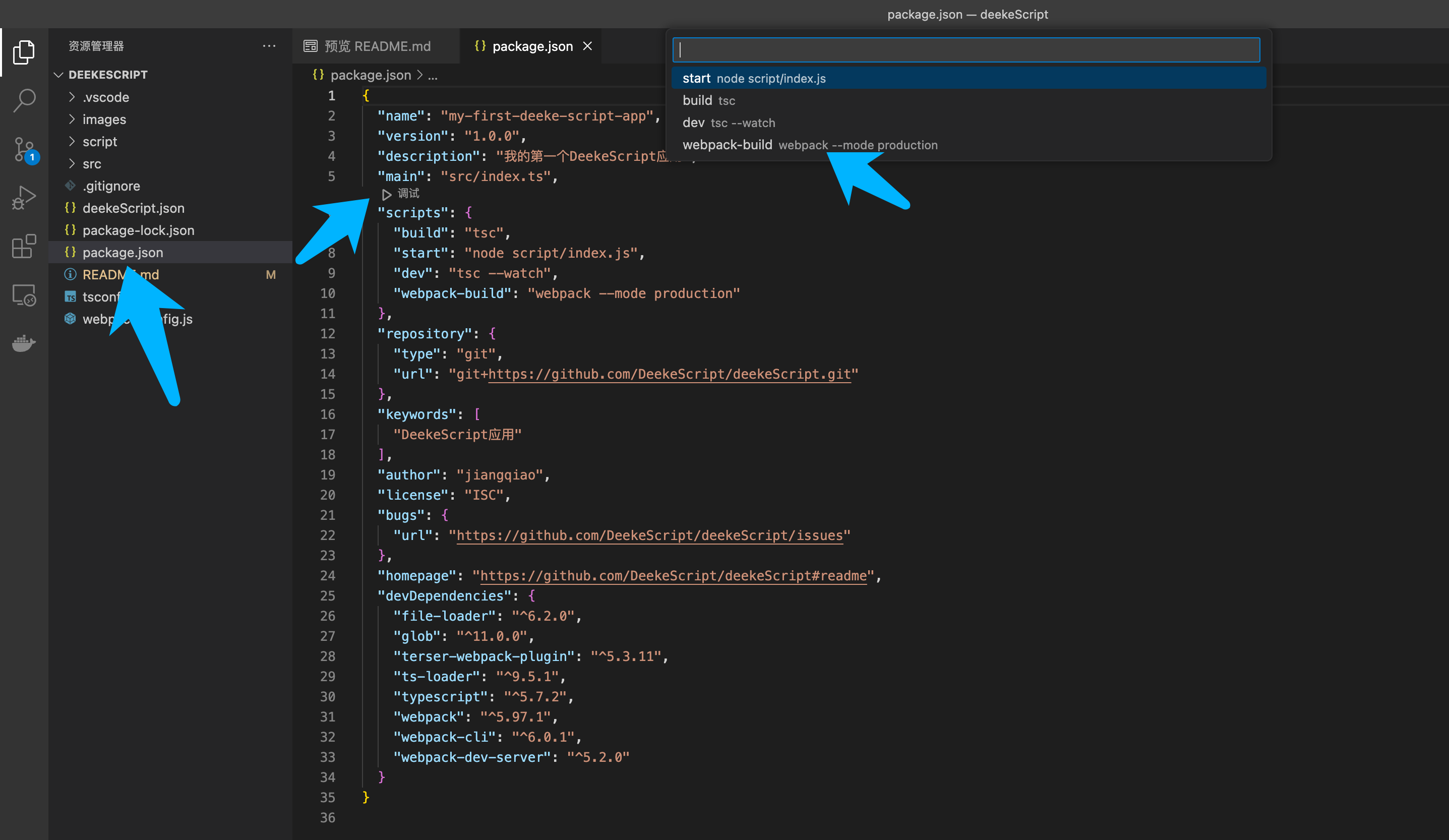
Task: Expand the .vscode folder
Action: coord(106,97)
